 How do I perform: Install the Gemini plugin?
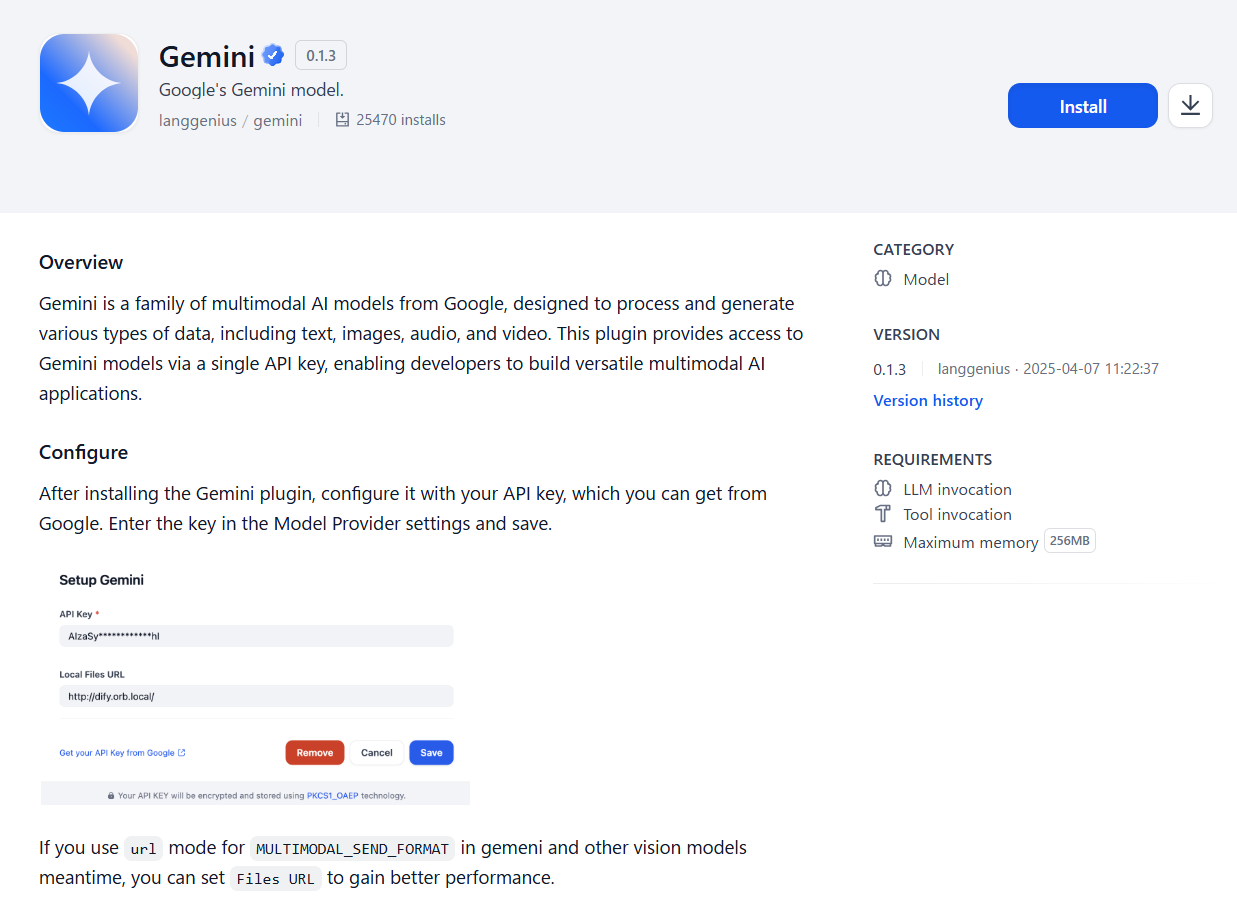pyautogui.click(x=1082, y=105)
